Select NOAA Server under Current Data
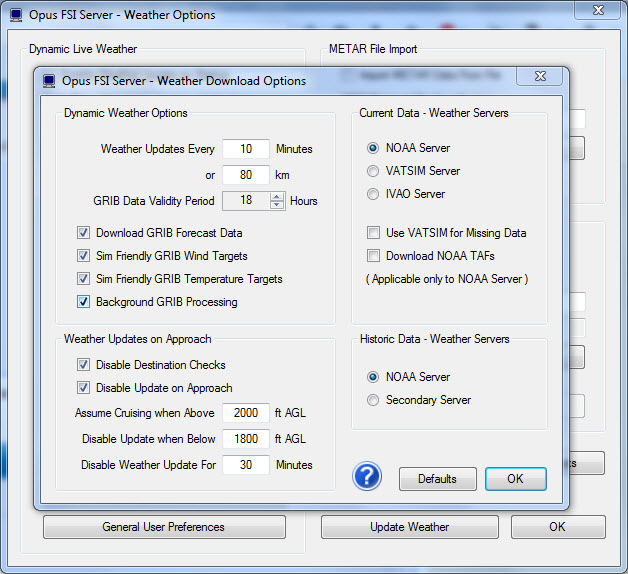628x574 pixels. point(373,148)
